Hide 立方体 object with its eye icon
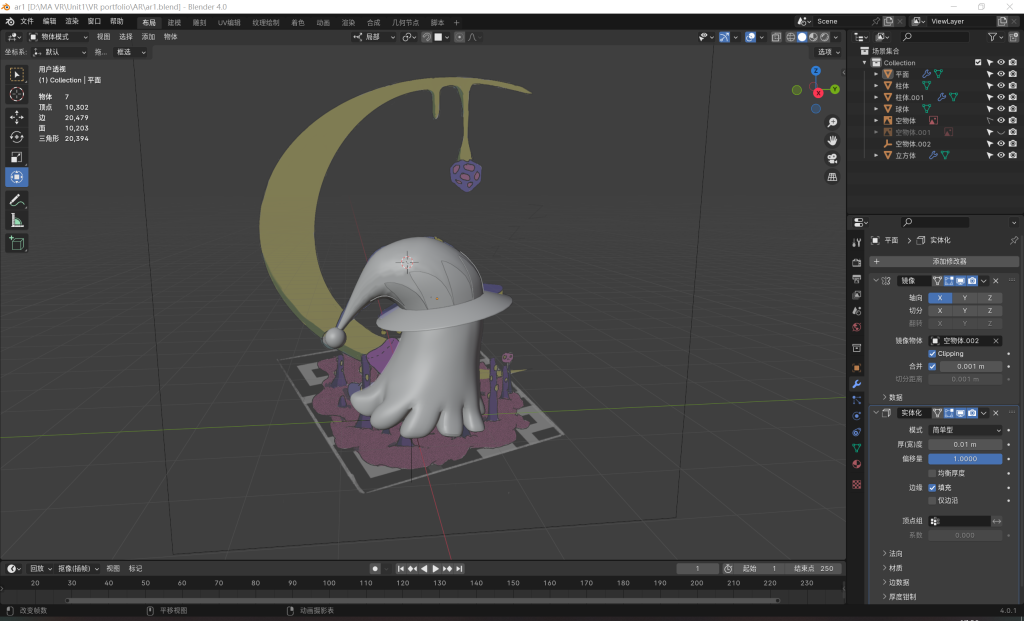Screen dimensions: 1024x621 1000,155
